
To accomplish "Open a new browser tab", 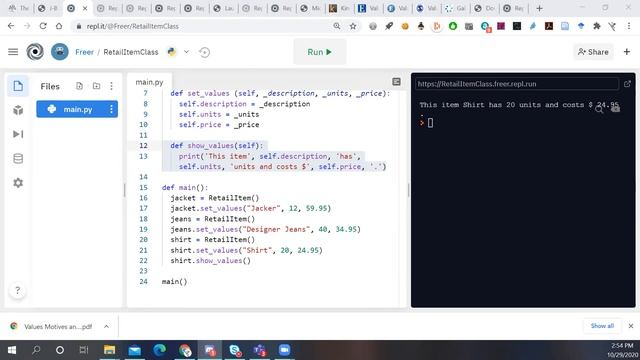I will pos(539,8).
